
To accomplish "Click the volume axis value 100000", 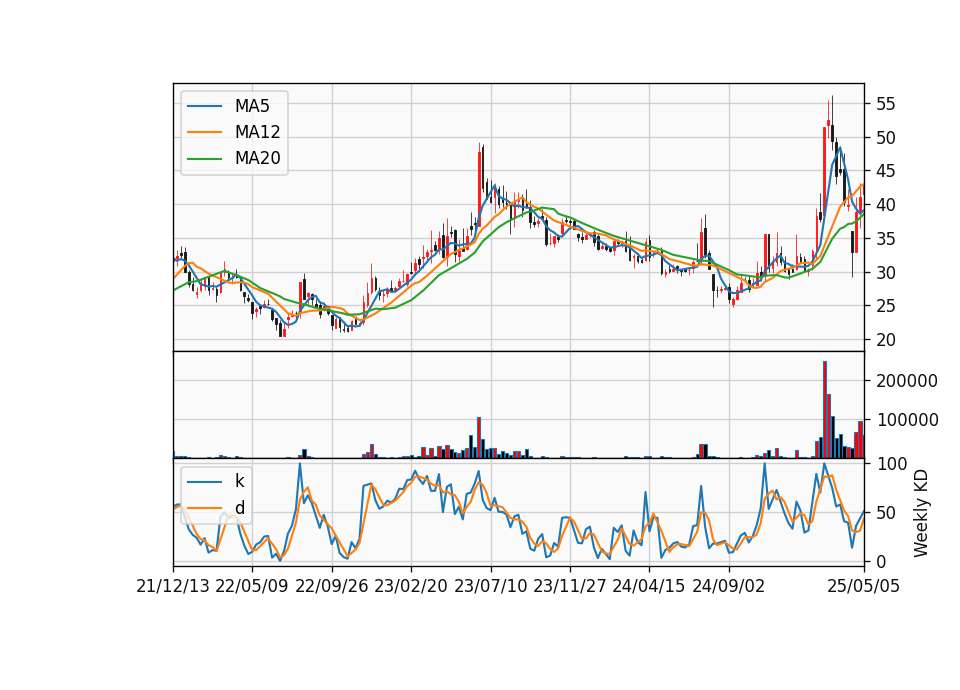I will [x=907, y=420].
